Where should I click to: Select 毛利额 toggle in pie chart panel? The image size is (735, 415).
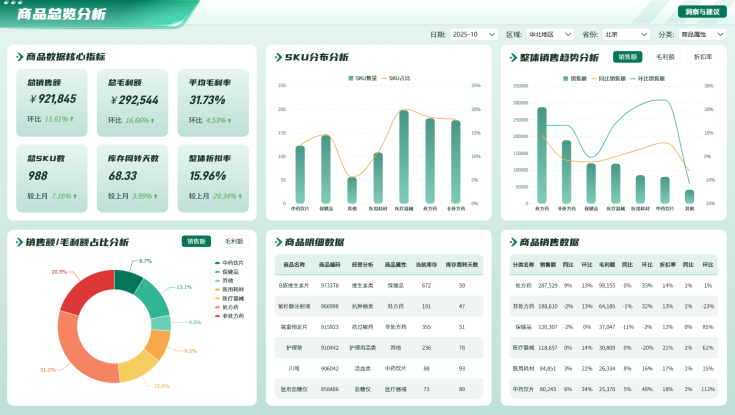234,241
